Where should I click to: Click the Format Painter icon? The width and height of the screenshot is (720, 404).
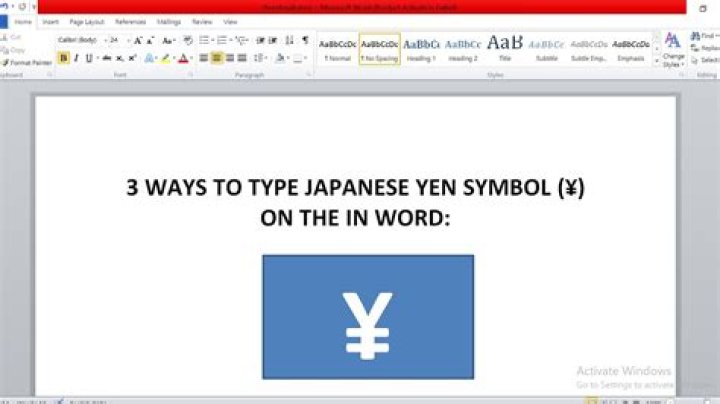(x=30, y=62)
